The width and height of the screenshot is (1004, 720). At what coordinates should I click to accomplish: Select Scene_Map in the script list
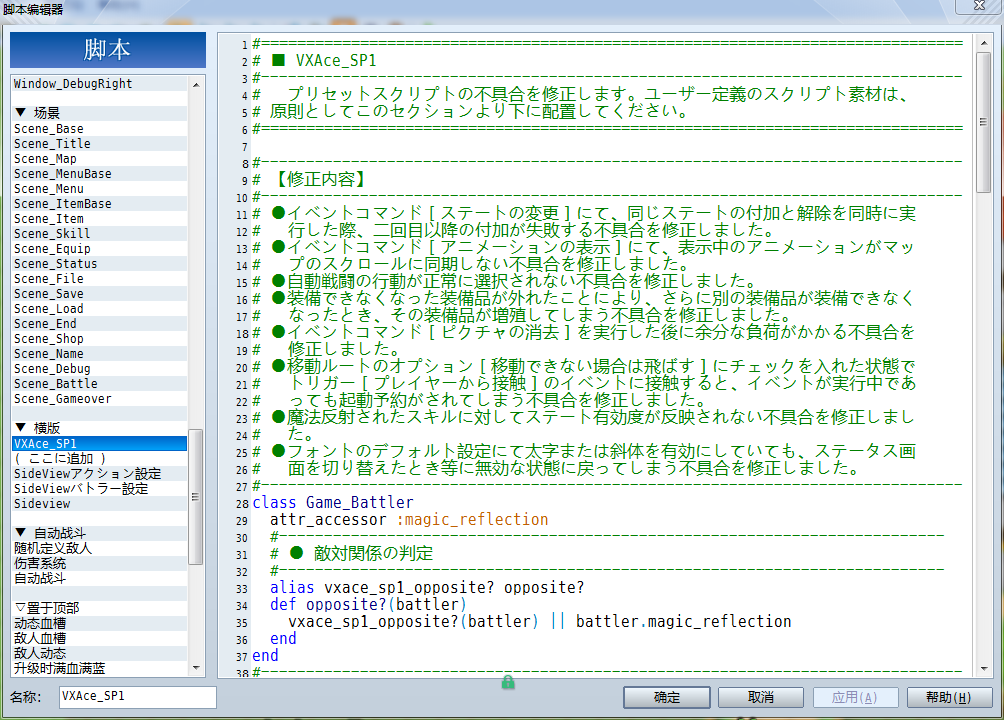99,159
